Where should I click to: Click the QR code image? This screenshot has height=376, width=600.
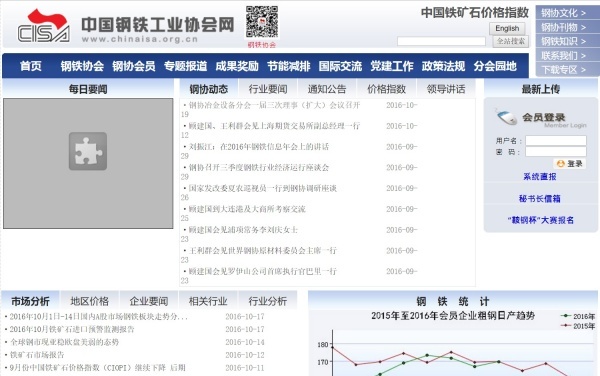click(262, 22)
